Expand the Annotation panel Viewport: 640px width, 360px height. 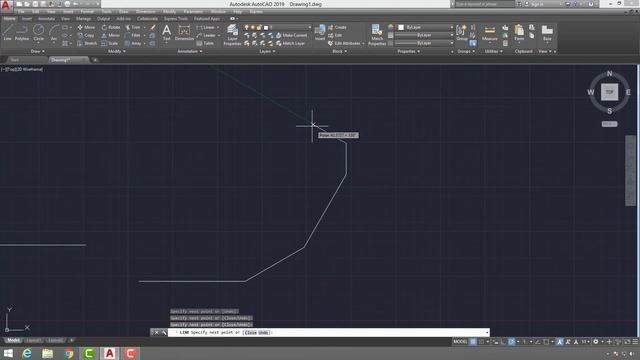(190, 51)
